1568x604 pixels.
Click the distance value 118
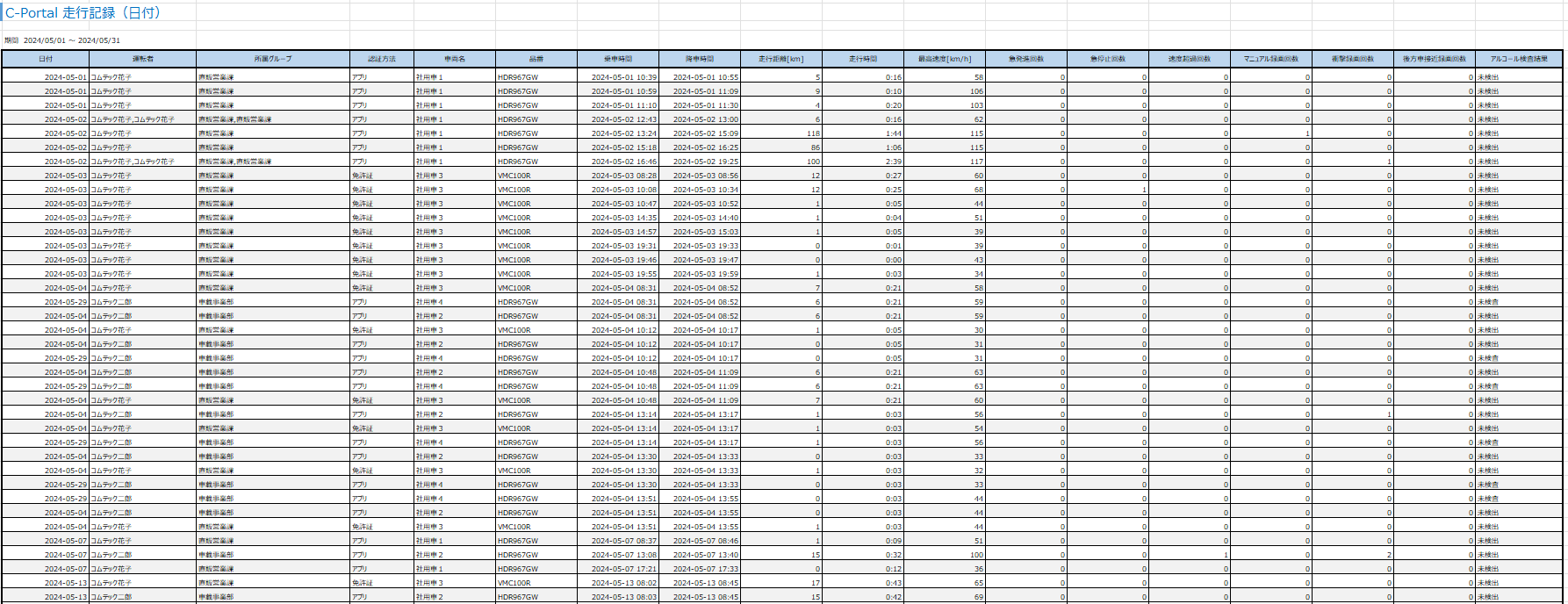coord(813,133)
